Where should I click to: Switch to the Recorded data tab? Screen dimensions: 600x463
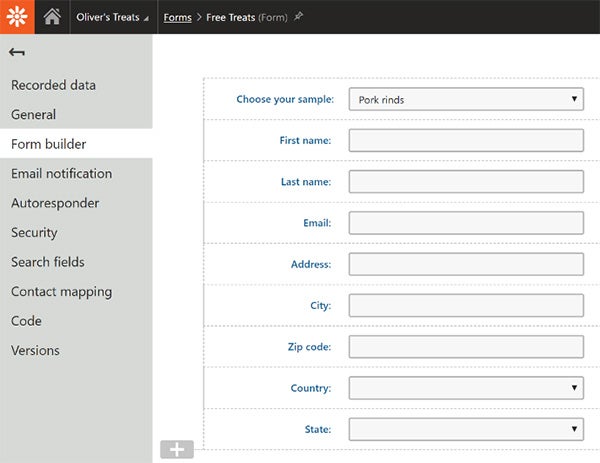point(54,85)
